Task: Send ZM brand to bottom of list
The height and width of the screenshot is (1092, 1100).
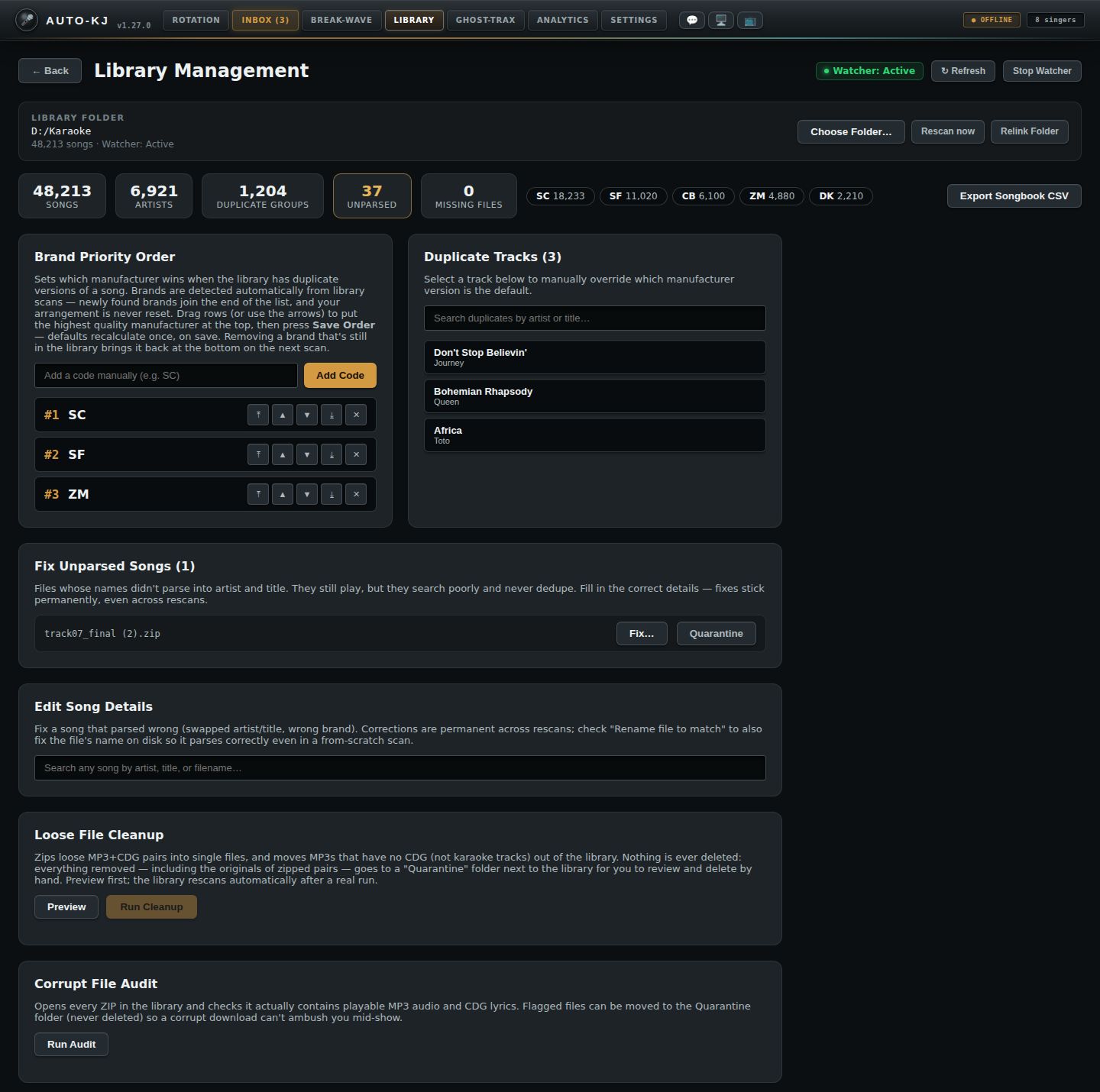Action: pyautogui.click(x=332, y=494)
